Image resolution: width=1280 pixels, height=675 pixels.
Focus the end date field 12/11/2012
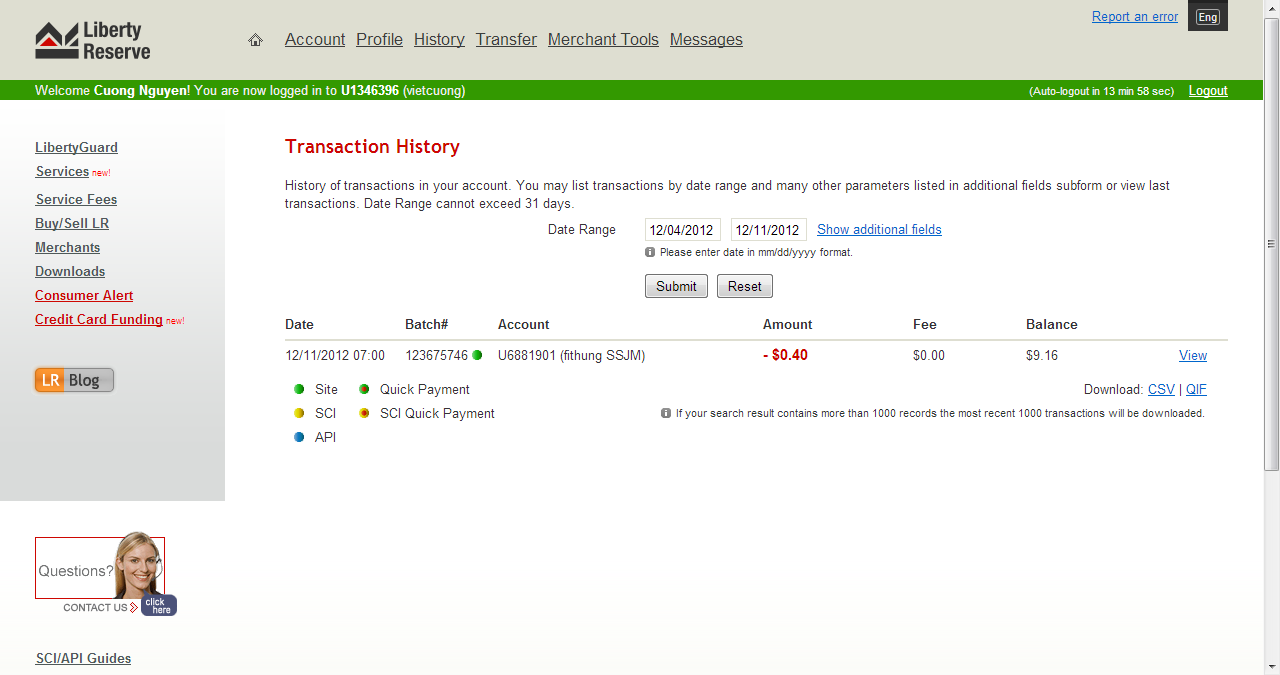click(769, 230)
